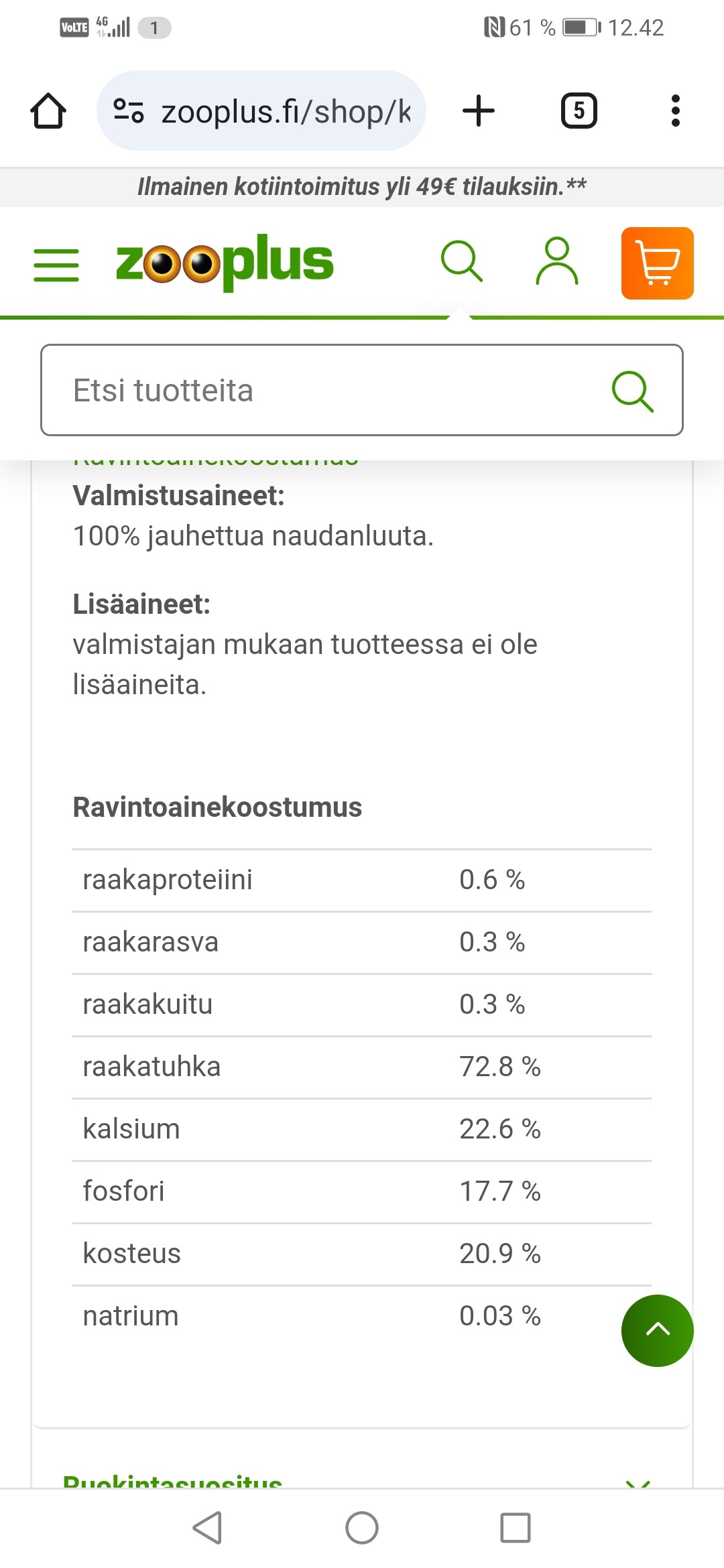Tap the header search magnifier icon
724x1568 pixels.
click(x=461, y=261)
